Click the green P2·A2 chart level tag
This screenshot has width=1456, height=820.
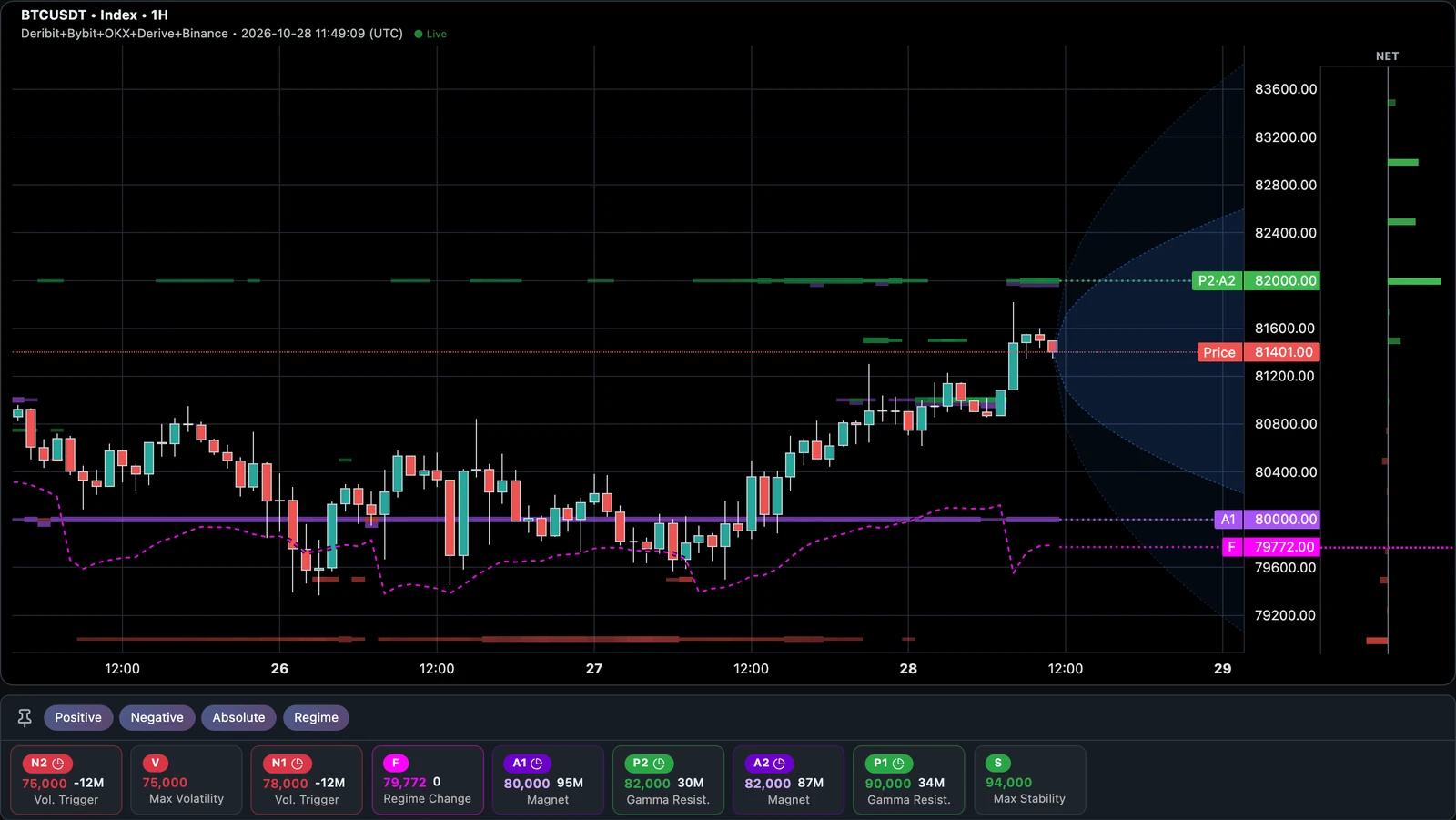point(1217,280)
